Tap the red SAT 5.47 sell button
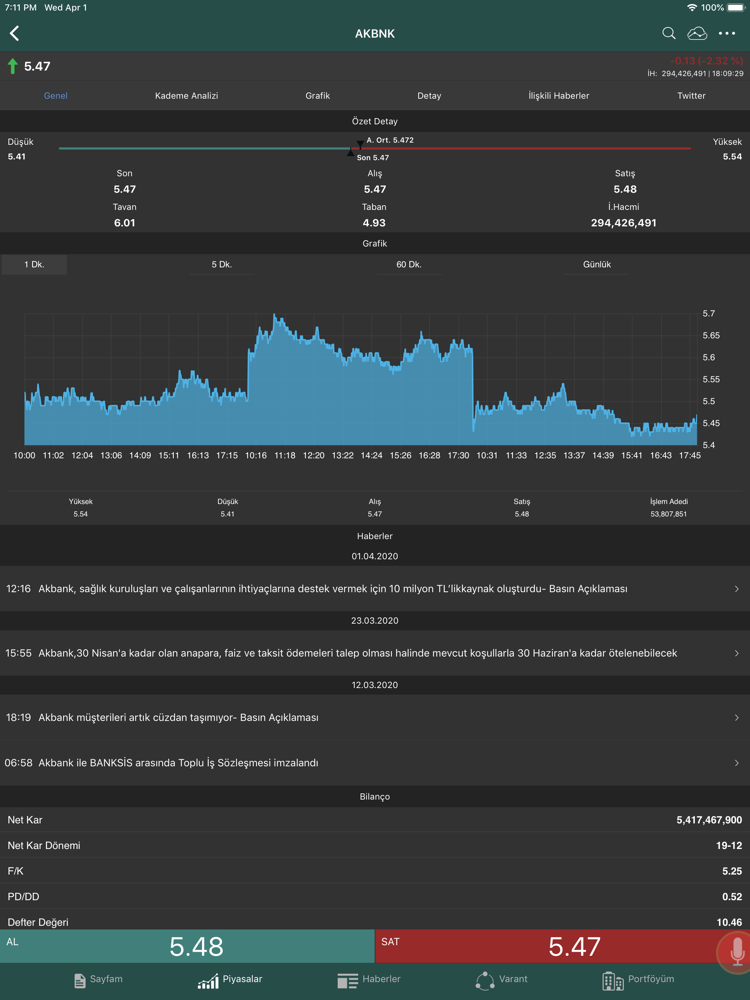 [547, 946]
